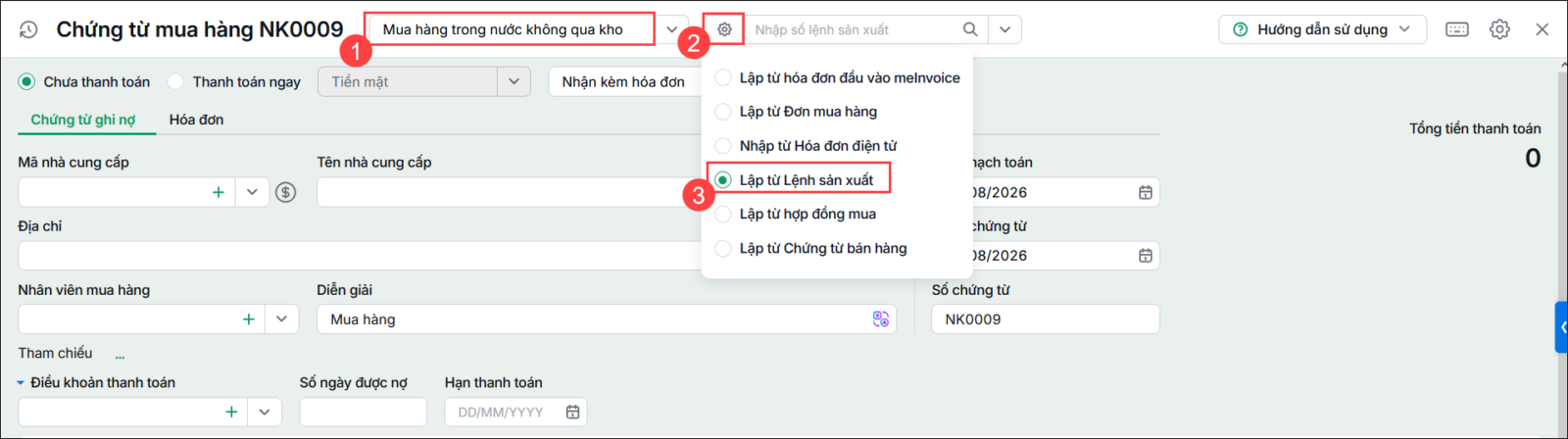Expand the Mã nhà cung cấp dropdown arrow
The image size is (1568, 439).
[x=252, y=192]
